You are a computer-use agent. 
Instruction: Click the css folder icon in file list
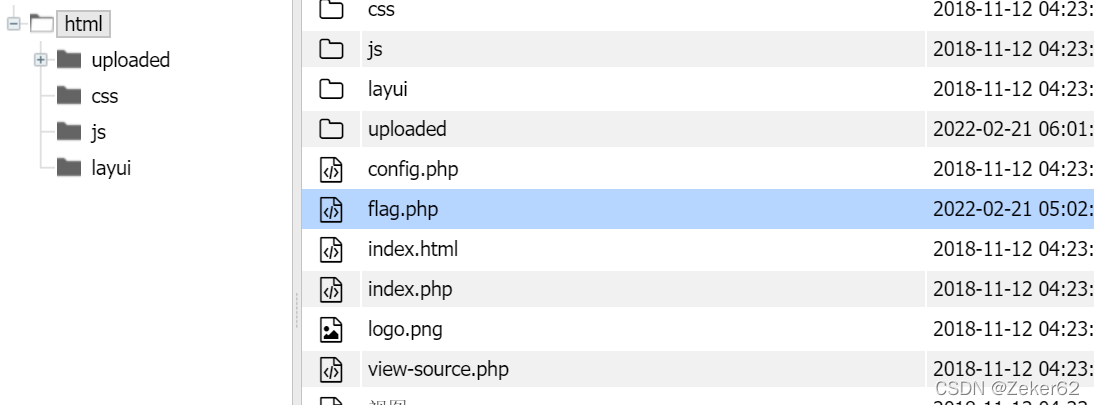click(331, 9)
